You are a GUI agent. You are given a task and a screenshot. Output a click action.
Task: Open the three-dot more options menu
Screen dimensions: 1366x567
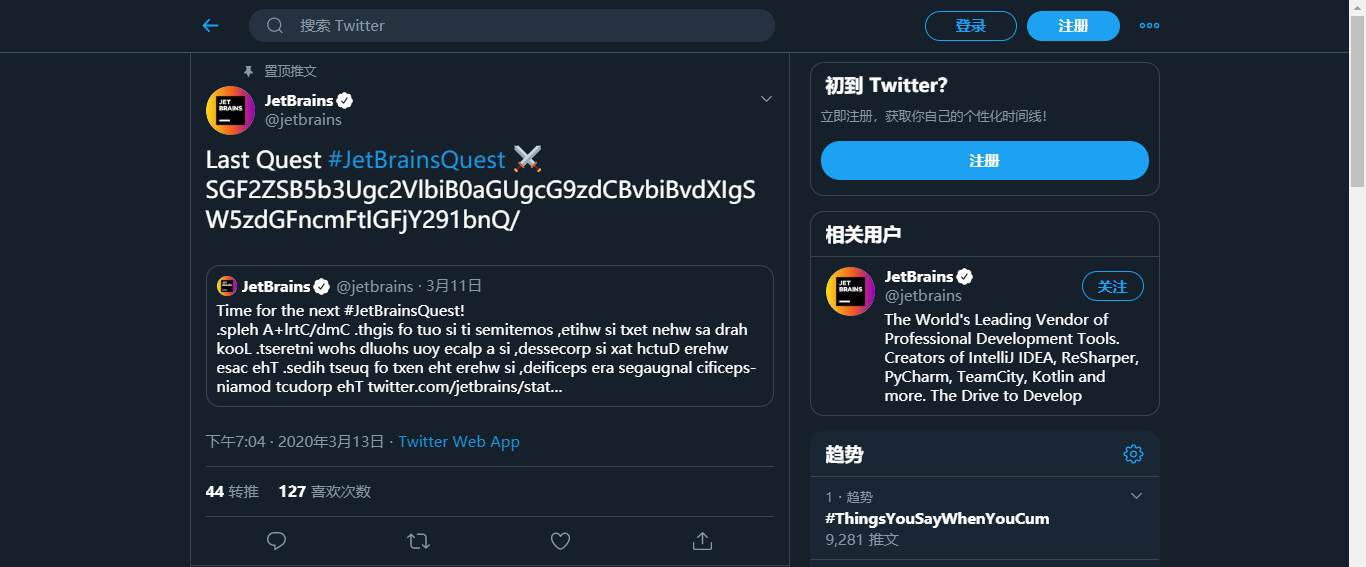point(1149,26)
